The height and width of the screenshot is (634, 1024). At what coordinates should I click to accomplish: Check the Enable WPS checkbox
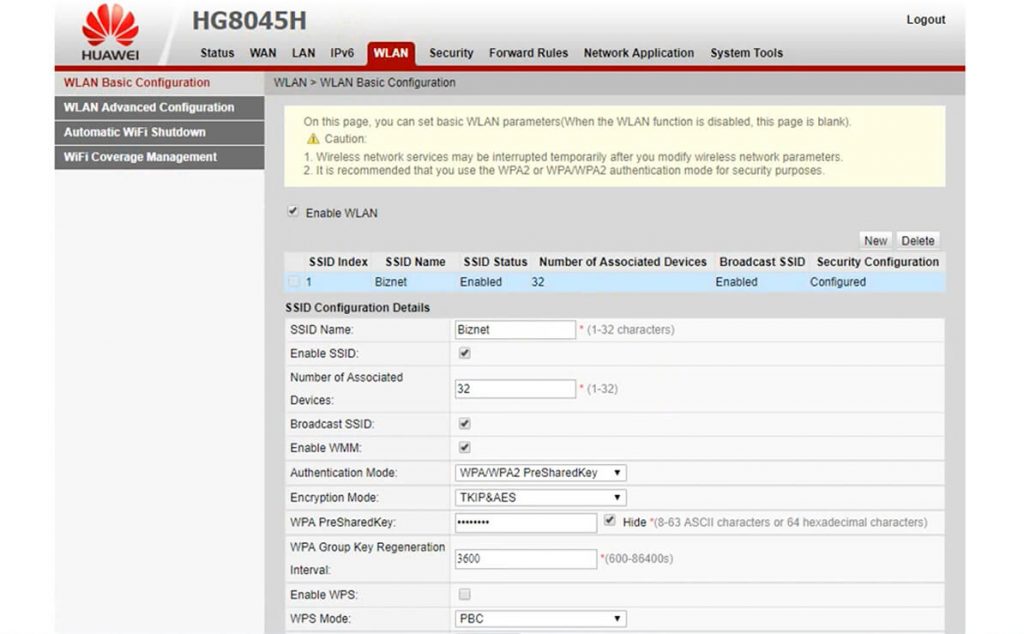click(x=463, y=594)
